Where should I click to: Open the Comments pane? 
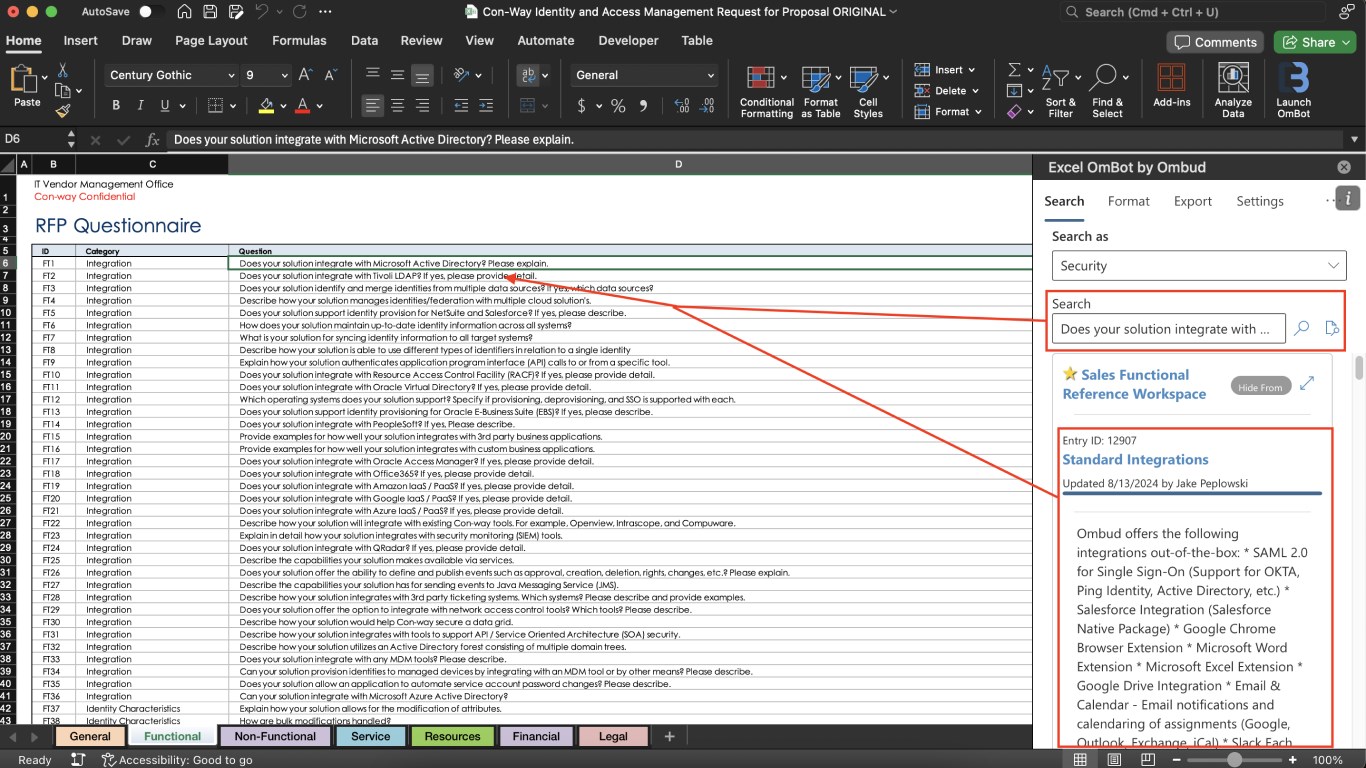coord(1215,42)
